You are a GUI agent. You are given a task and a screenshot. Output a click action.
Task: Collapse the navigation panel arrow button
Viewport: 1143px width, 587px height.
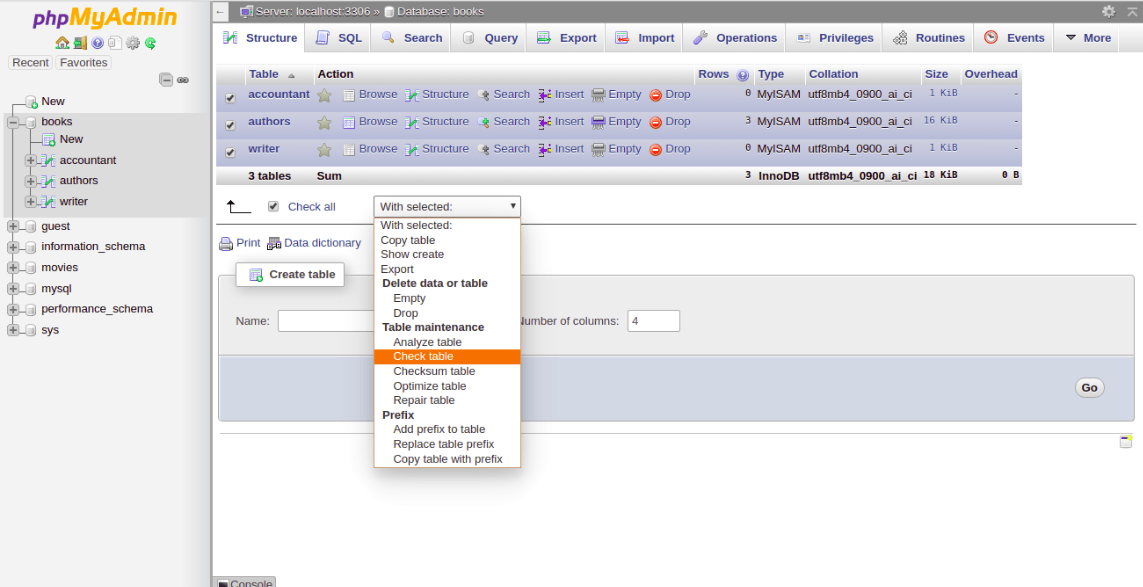221,11
